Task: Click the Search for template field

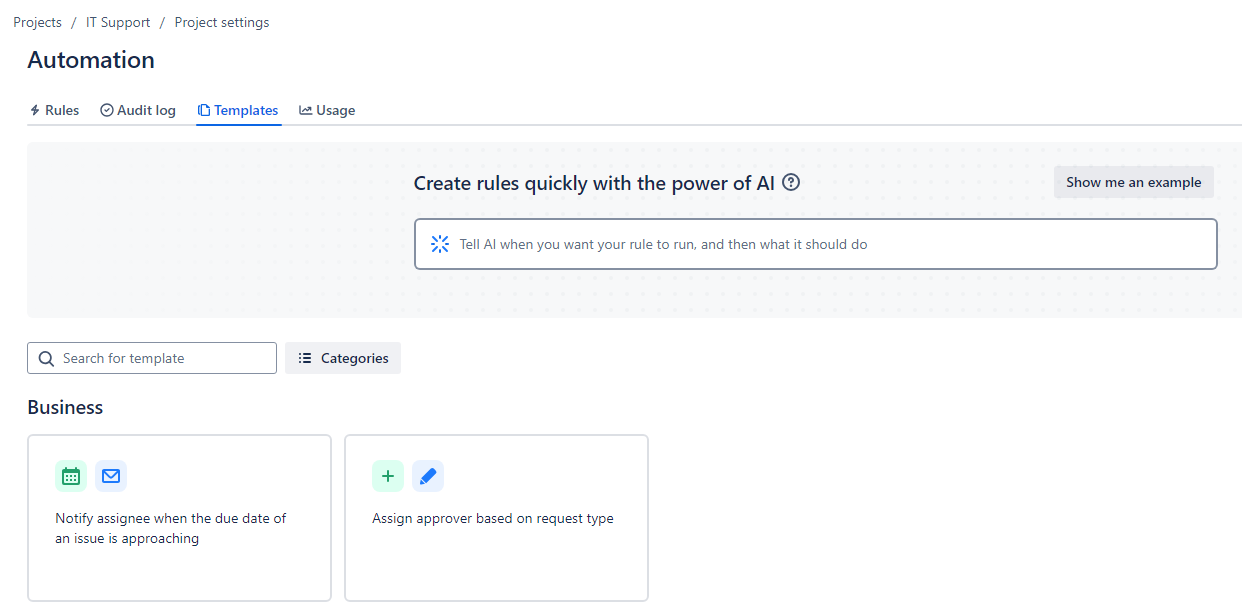Action: pos(152,358)
